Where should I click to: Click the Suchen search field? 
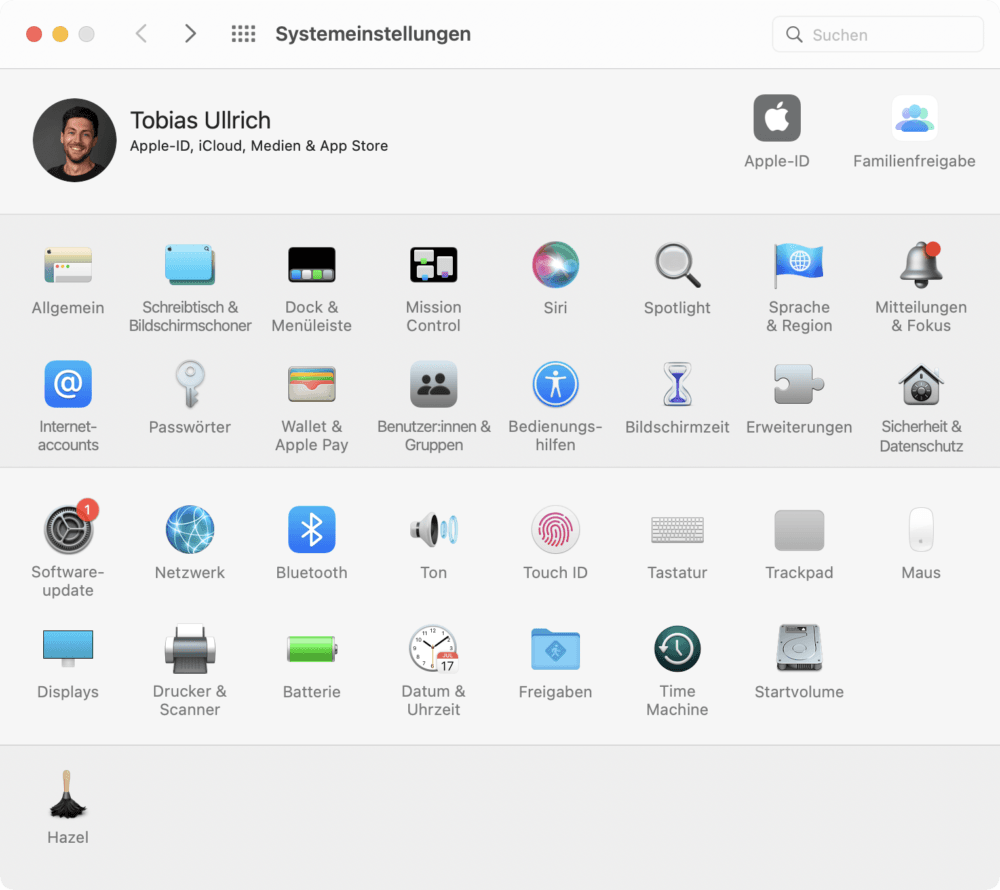coord(878,34)
